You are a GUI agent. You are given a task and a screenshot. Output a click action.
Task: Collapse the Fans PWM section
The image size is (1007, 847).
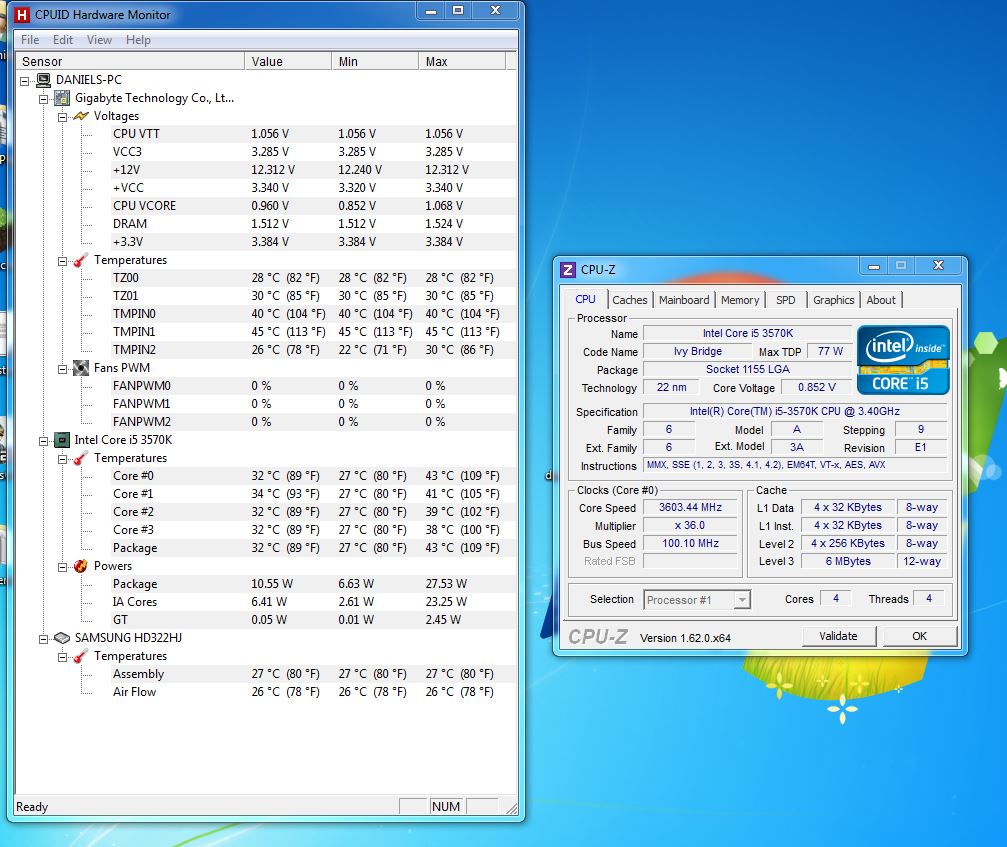[62, 369]
